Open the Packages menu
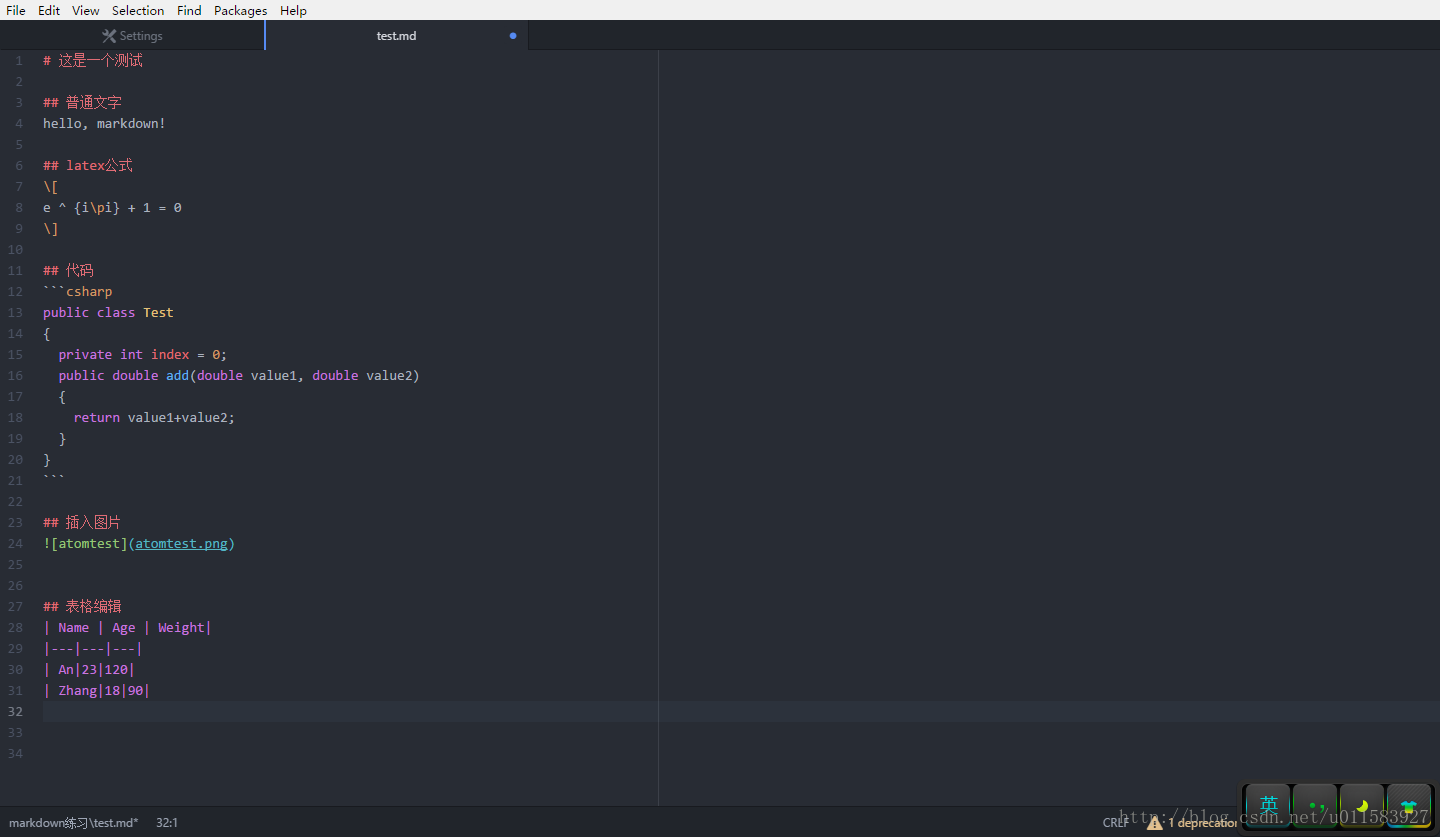 point(240,10)
